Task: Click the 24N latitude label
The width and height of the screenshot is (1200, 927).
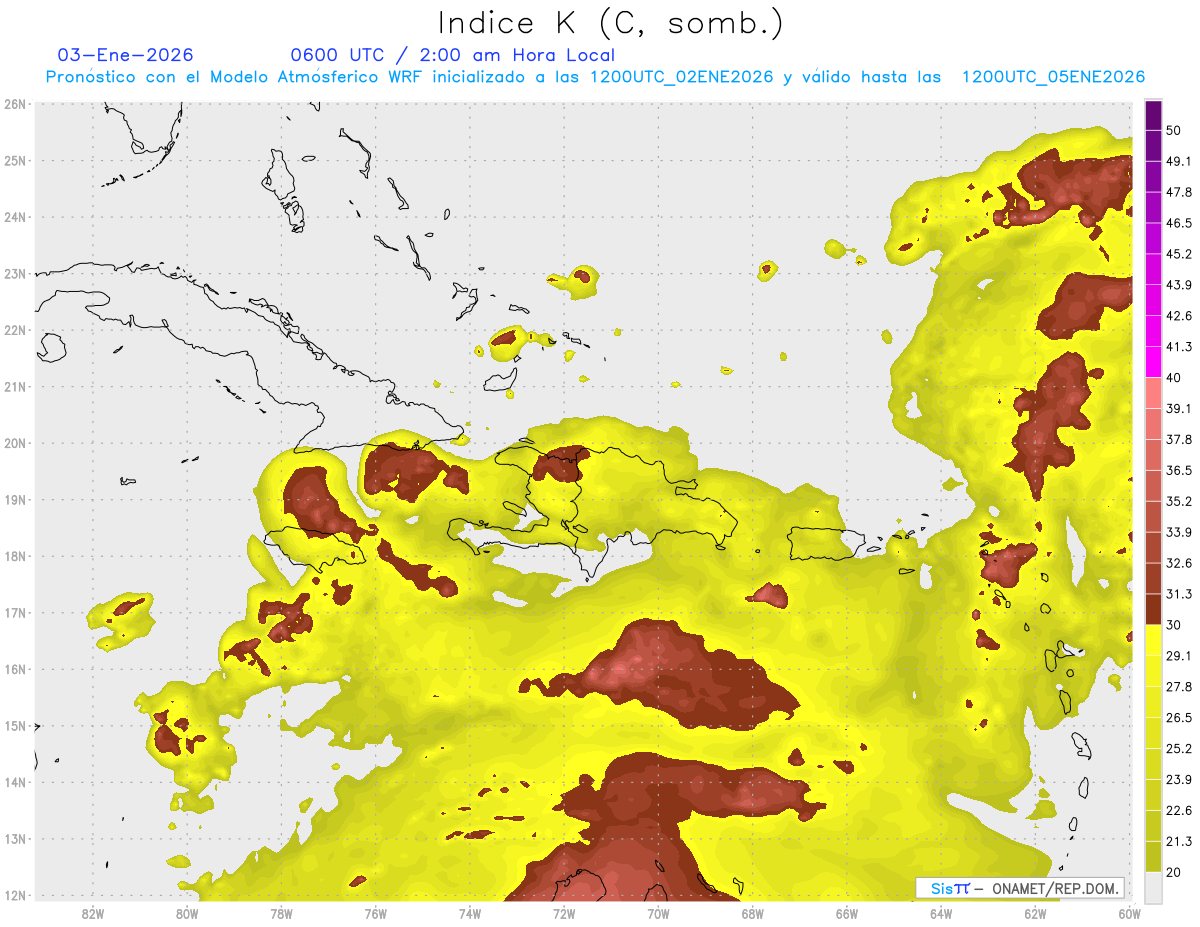Action: pyautogui.click(x=15, y=217)
